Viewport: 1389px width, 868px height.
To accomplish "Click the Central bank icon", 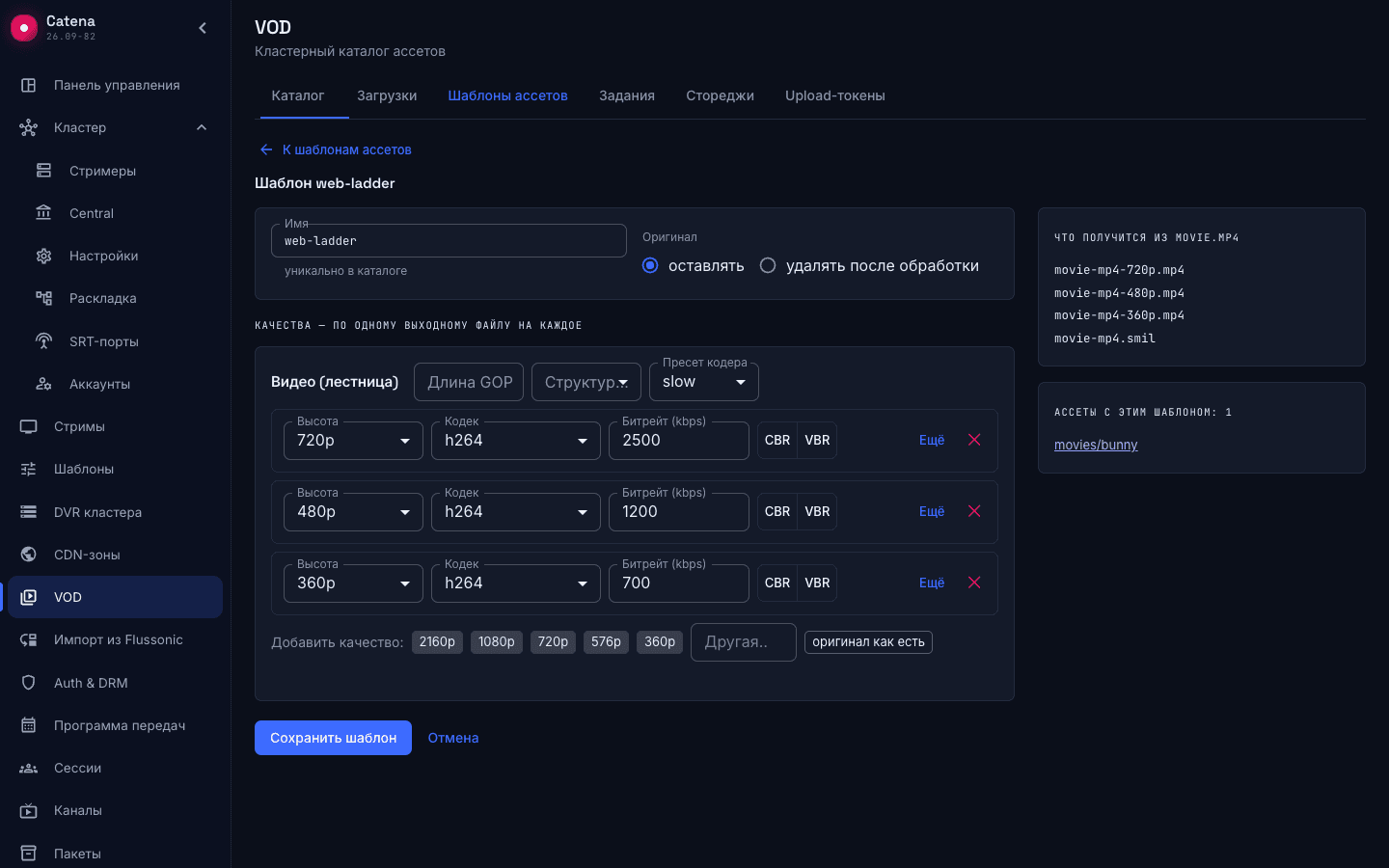I will tap(44, 213).
